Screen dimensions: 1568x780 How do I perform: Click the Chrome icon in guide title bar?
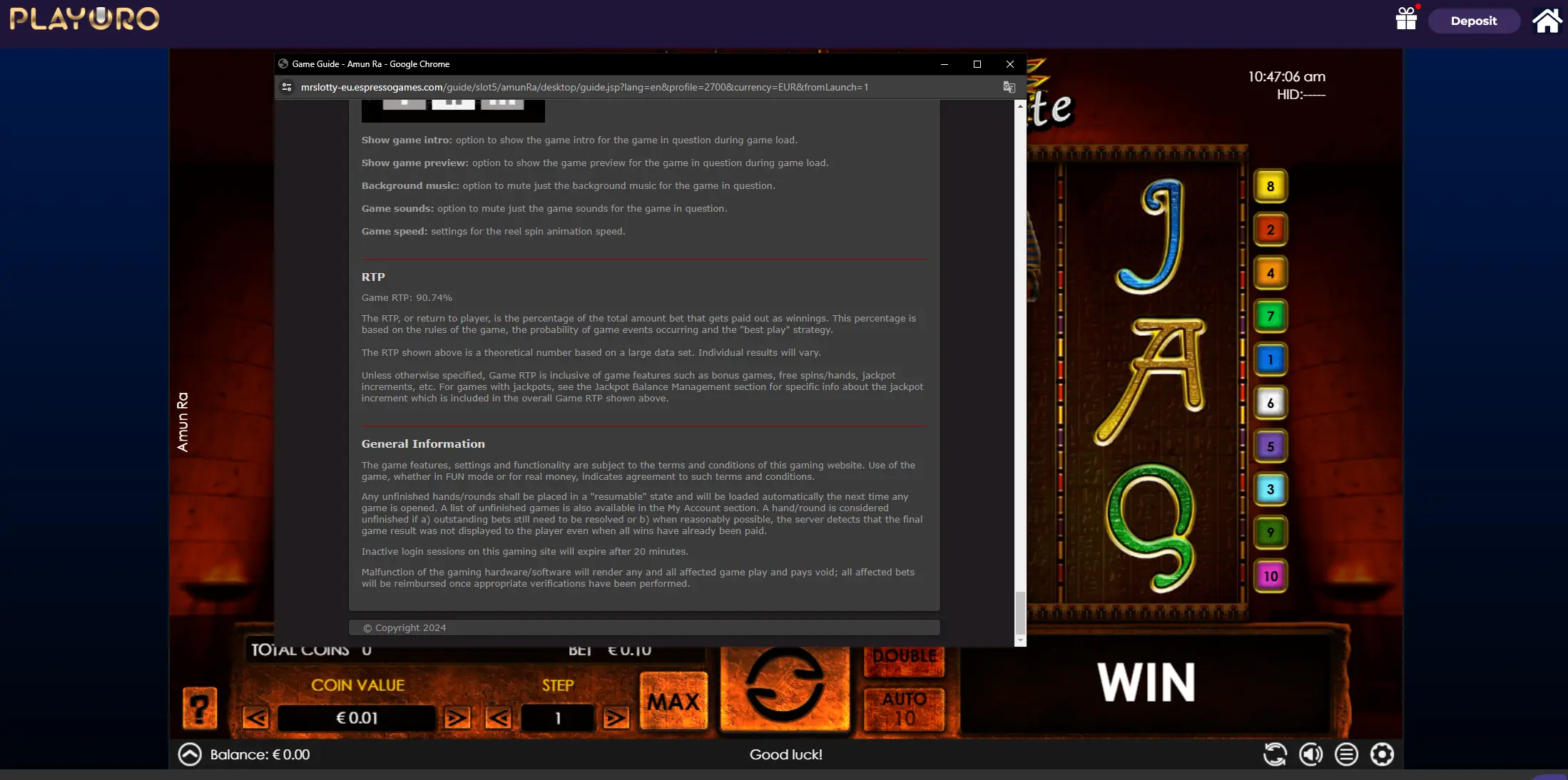(x=283, y=64)
